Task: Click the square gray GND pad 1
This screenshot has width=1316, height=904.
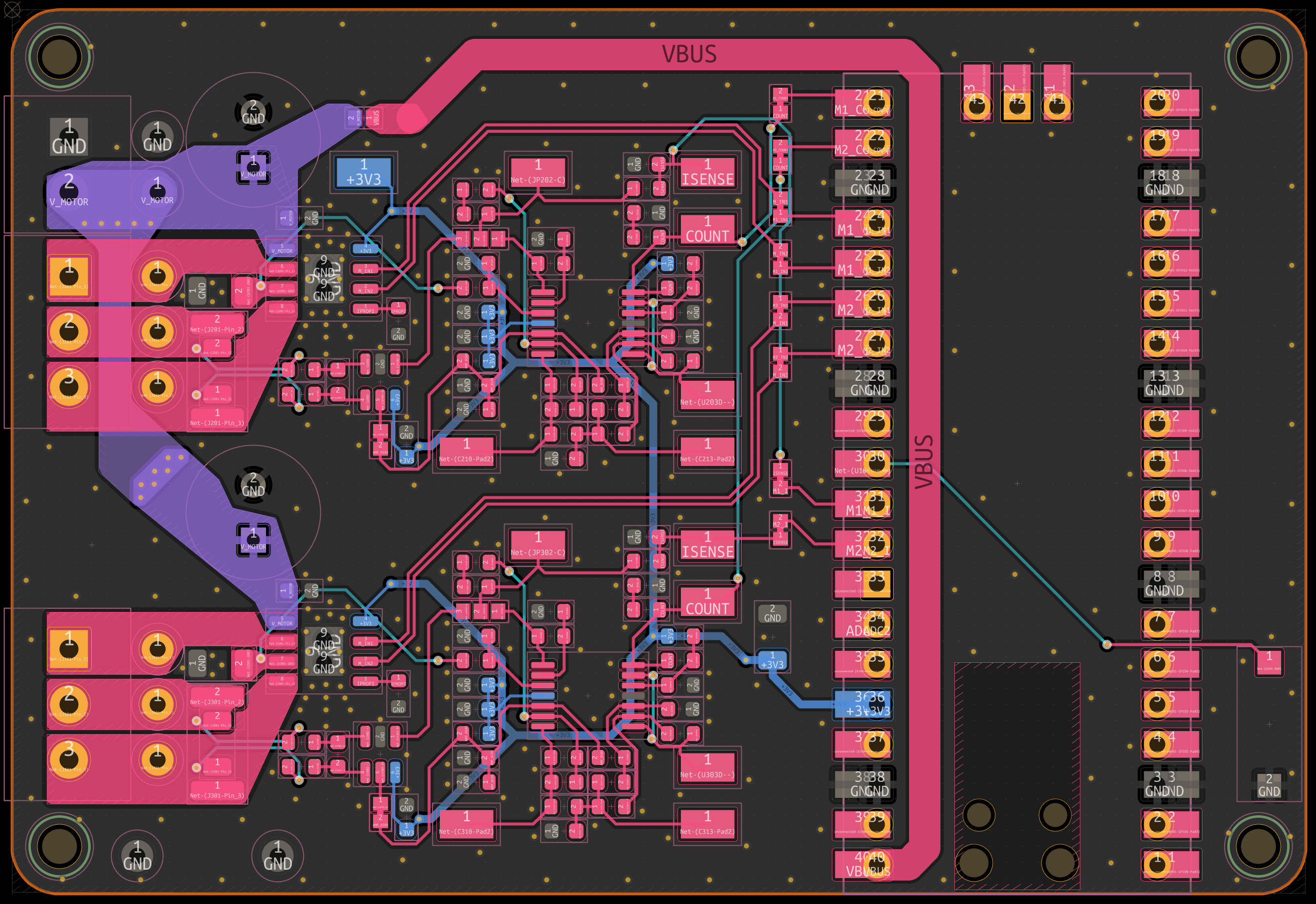Action: pyautogui.click(x=69, y=137)
